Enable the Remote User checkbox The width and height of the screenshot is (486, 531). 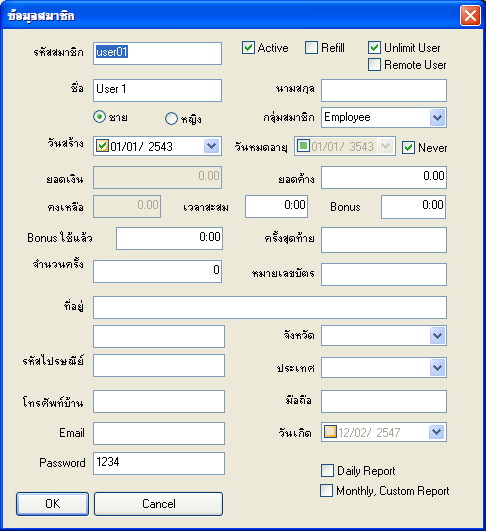374,65
